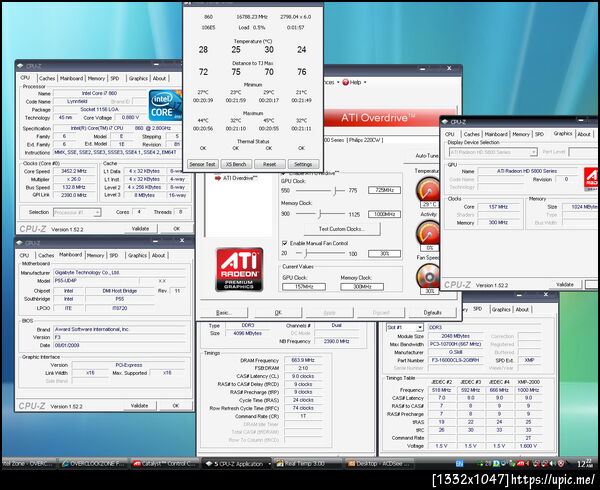Open the Help menu arrow in Catalyst Control Center
The height and width of the screenshot is (490, 600).
point(365,82)
